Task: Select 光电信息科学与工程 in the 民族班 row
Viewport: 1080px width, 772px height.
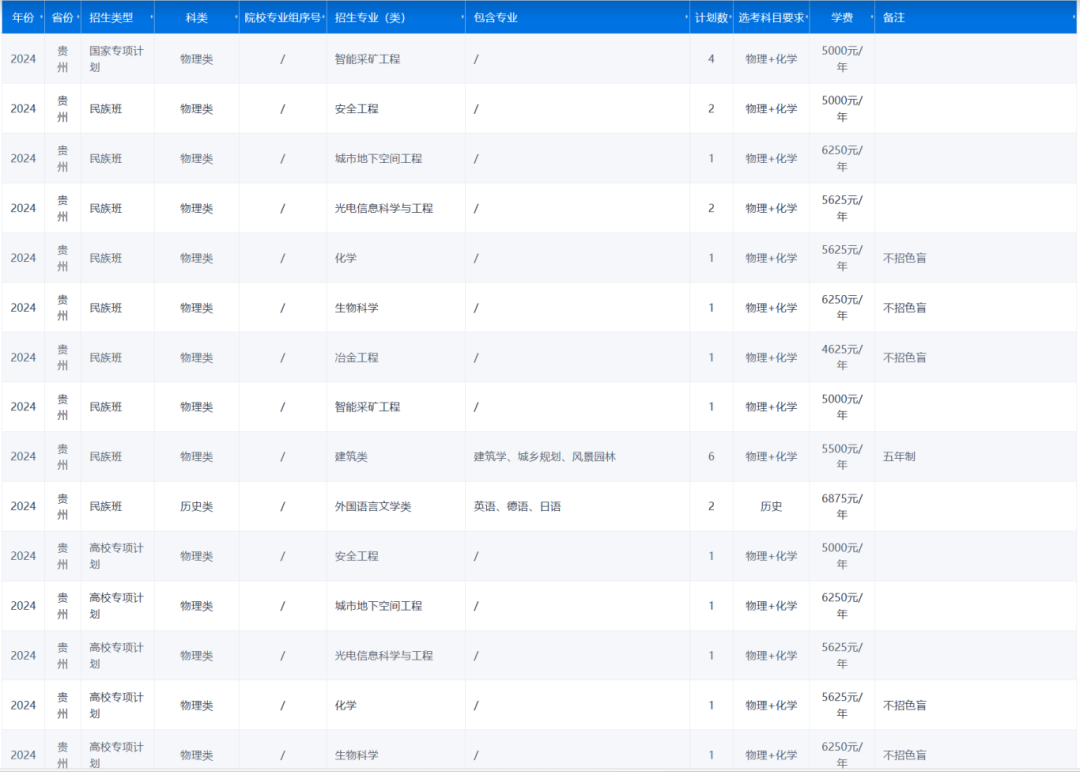Action: pos(384,208)
